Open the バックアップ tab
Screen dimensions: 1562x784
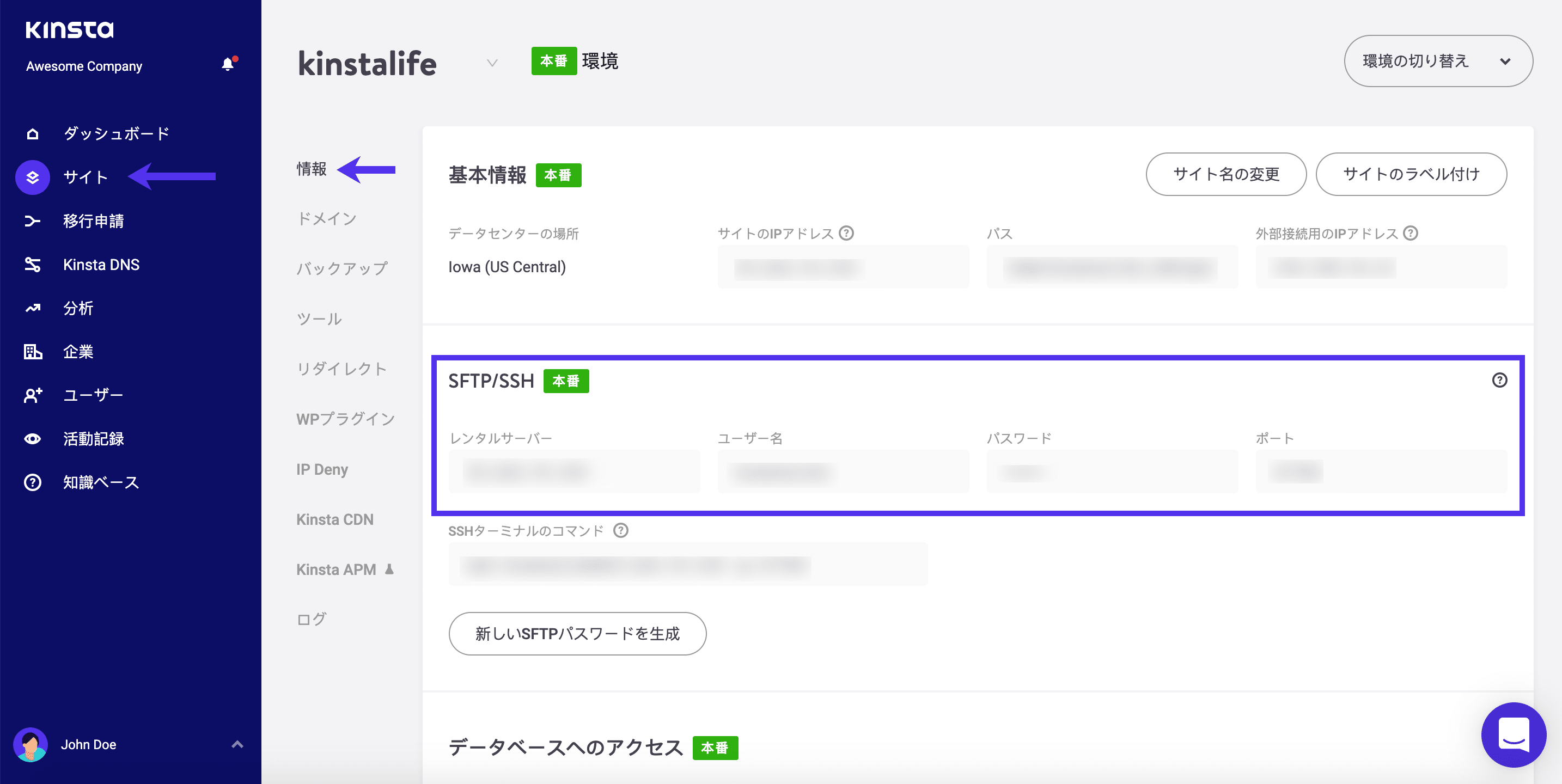[x=341, y=268]
